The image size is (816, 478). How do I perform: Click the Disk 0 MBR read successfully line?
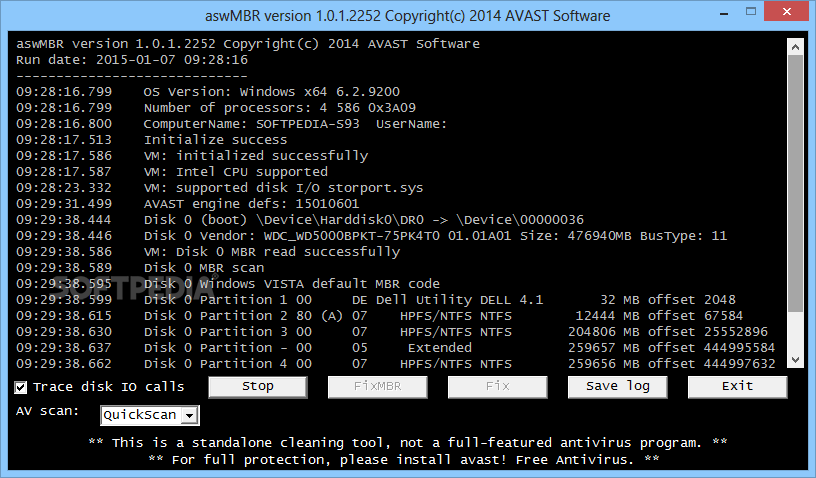click(x=208, y=252)
